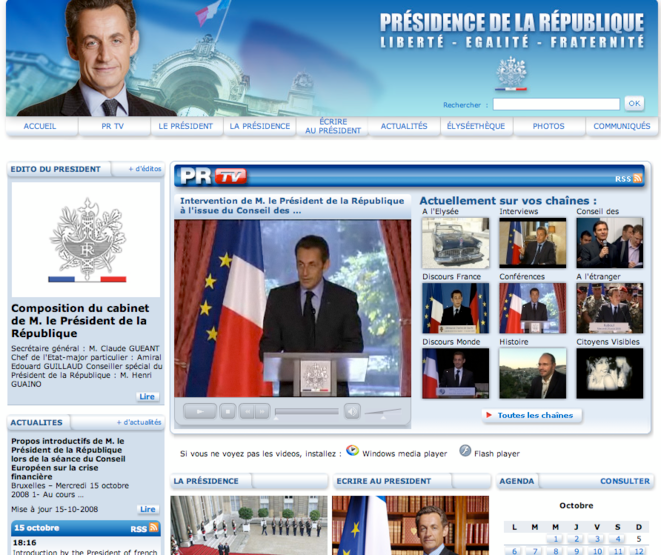
Task: Click the CONSULTER agenda link
Action: tap(625, 481)
